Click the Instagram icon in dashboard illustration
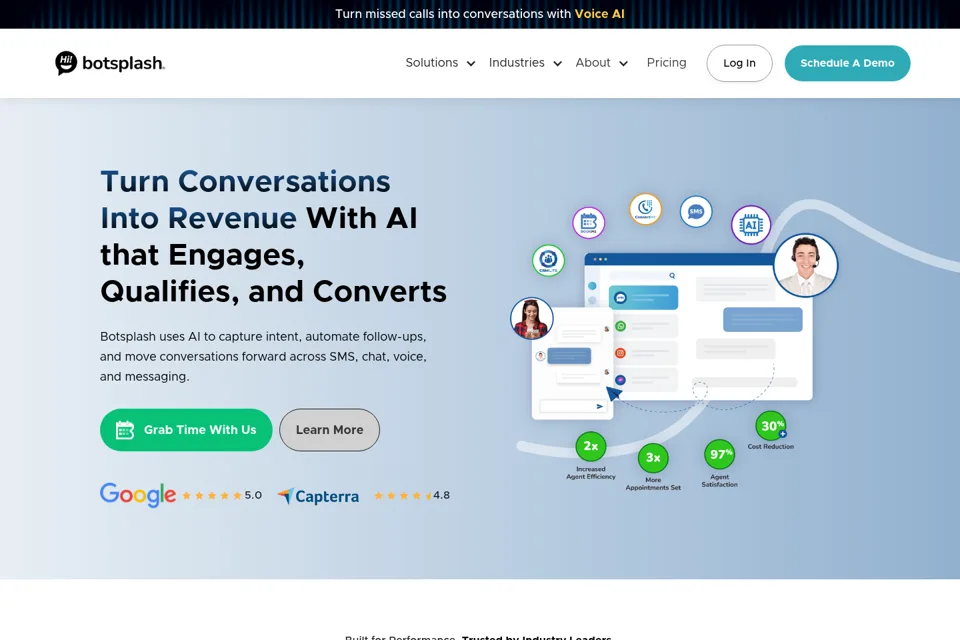The height and width of the screenshot is (640, 960). point(620,353)
